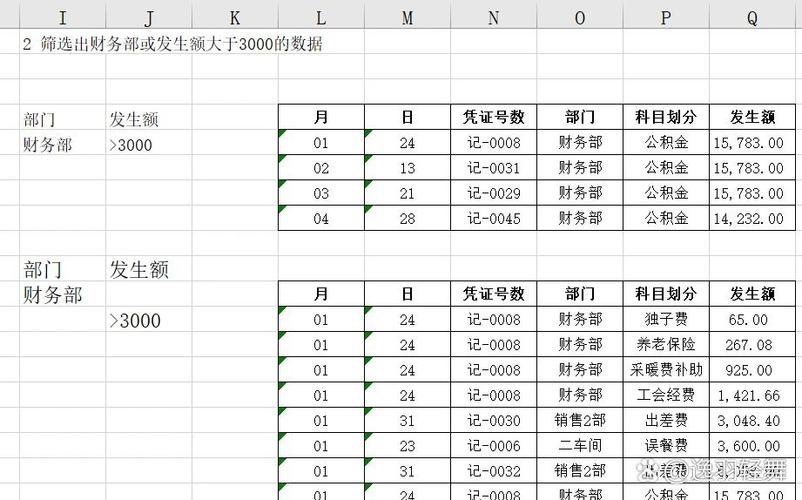Click cell 误餐费
This screenshot has height=500, width=802.
point(666,446)
